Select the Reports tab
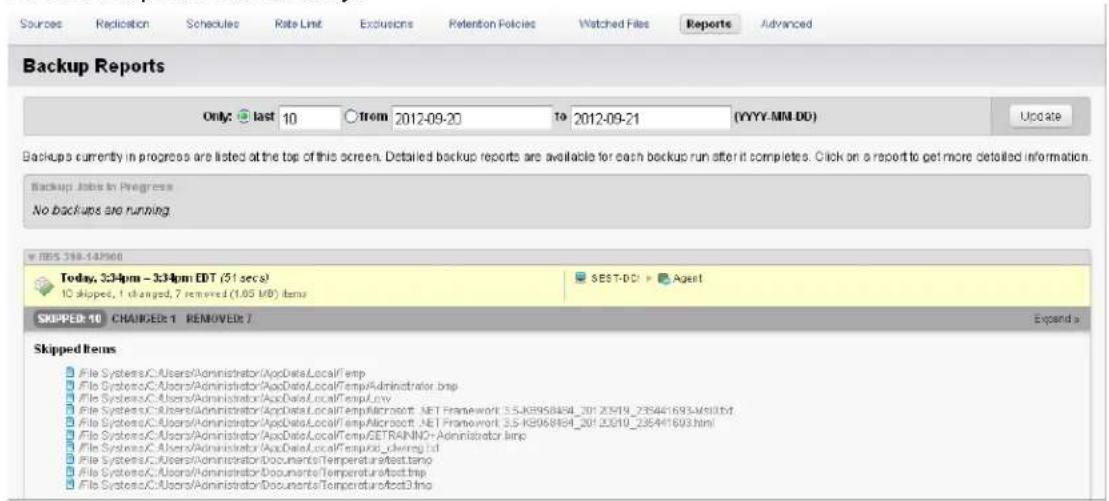 709,24
